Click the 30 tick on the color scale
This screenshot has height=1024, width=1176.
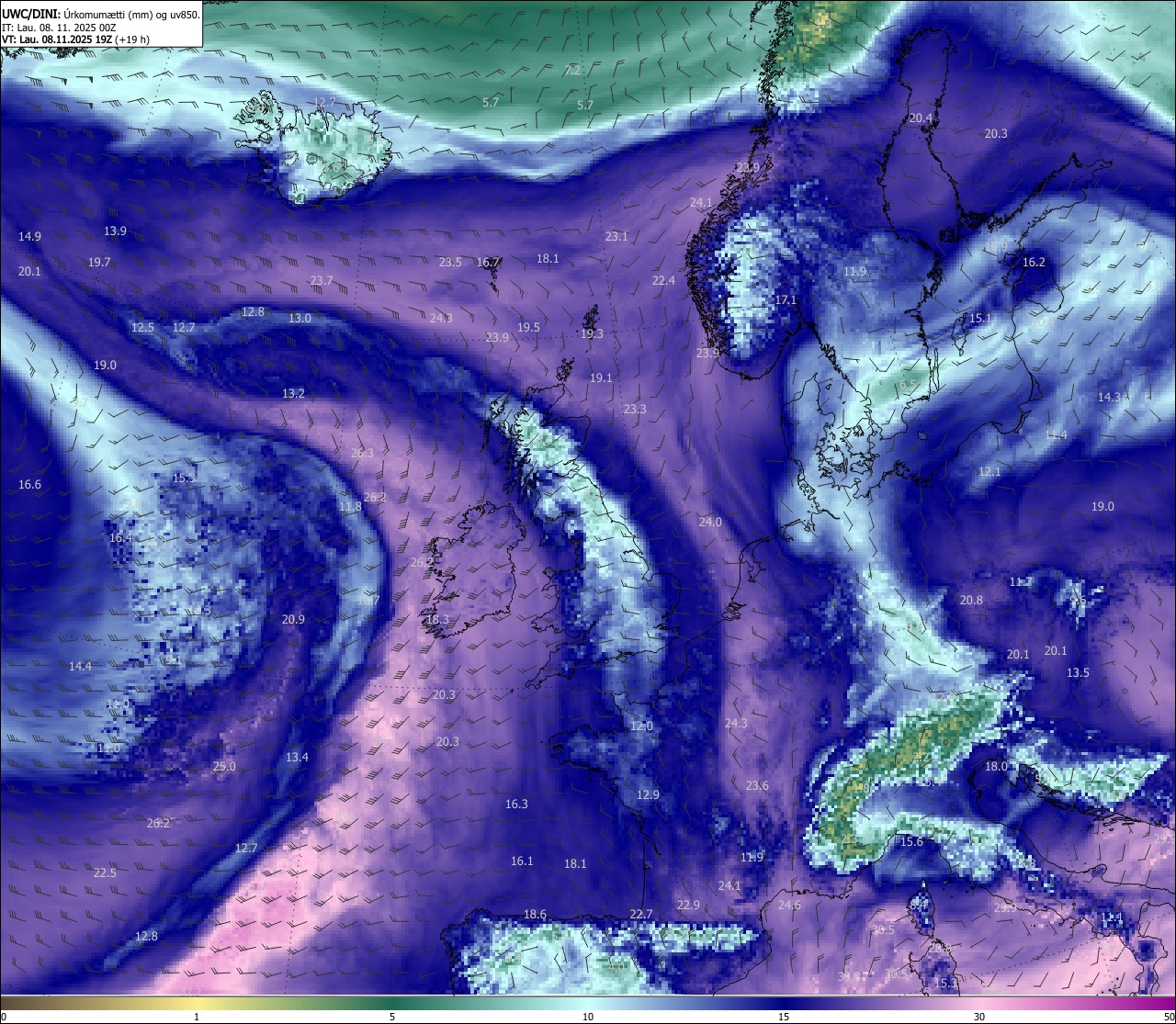[979, 1017]
